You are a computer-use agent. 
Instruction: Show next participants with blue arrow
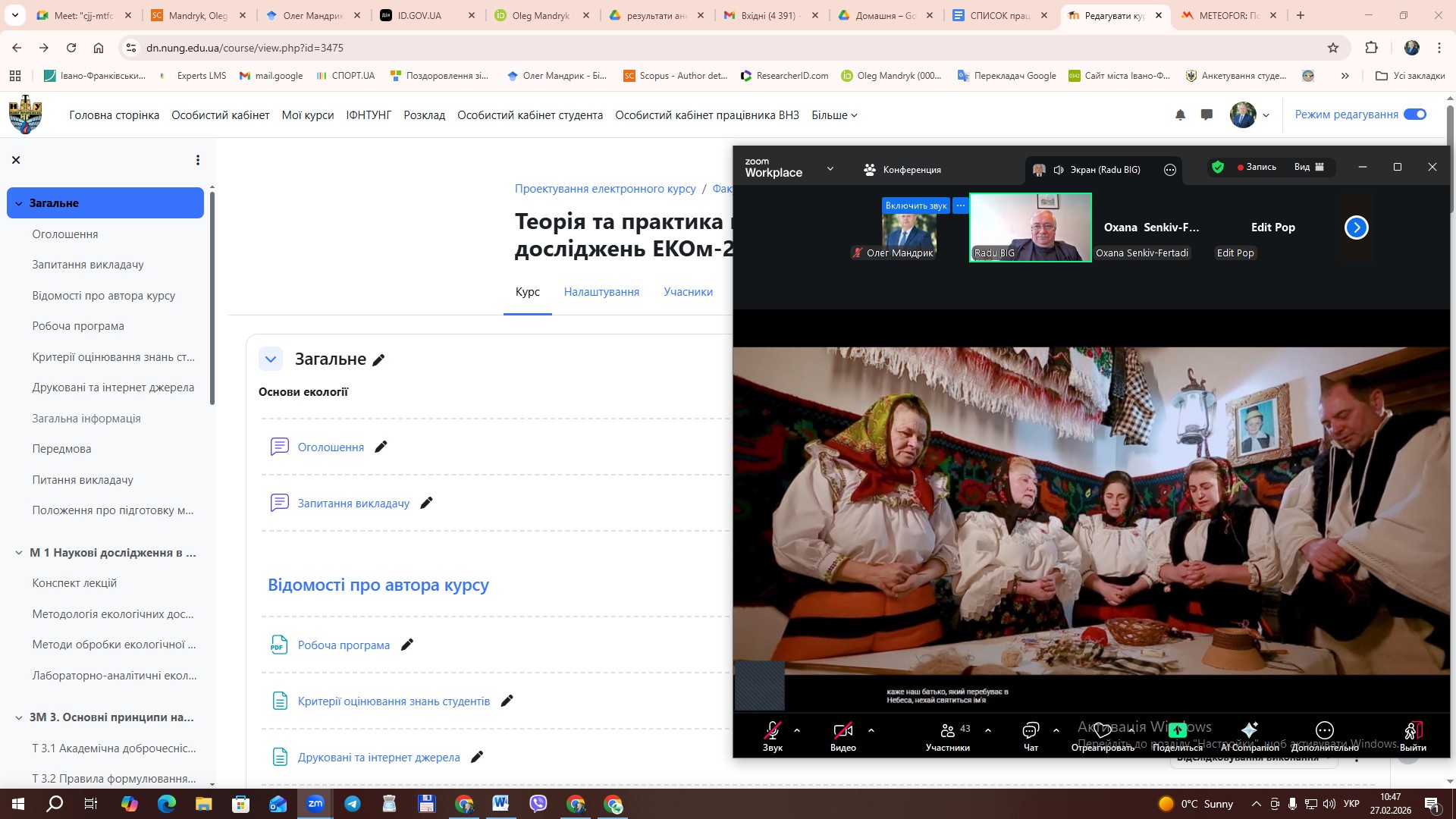(x=1356, y=227)
